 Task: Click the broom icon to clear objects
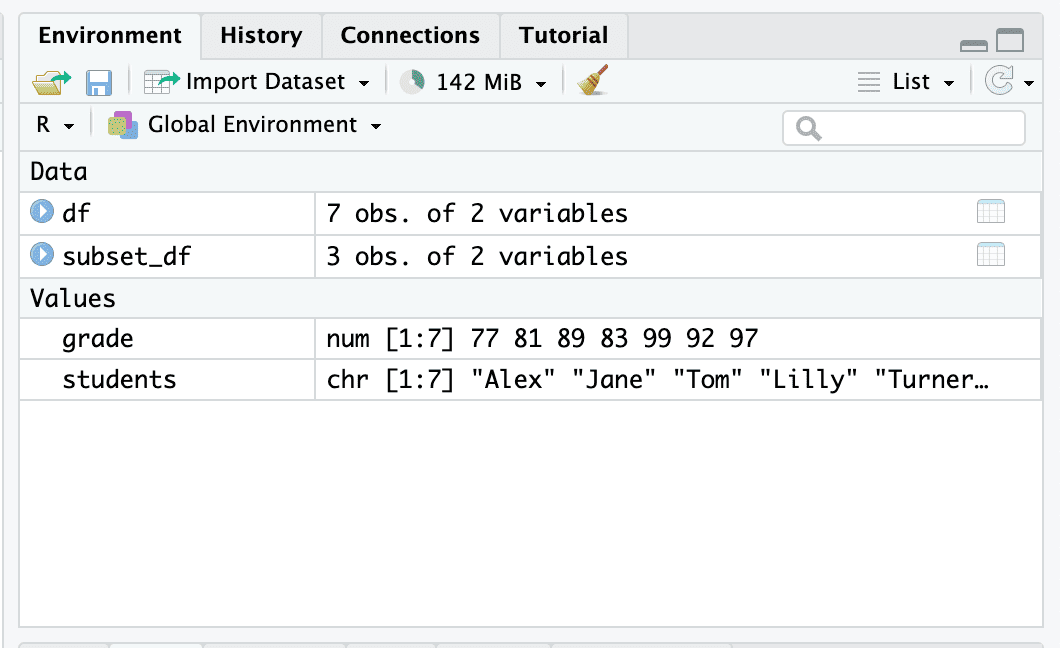(593, 81)
